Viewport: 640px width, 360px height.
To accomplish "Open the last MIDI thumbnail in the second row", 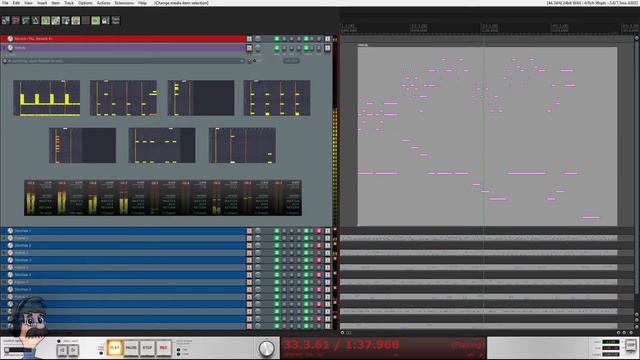I will point(242,145).
